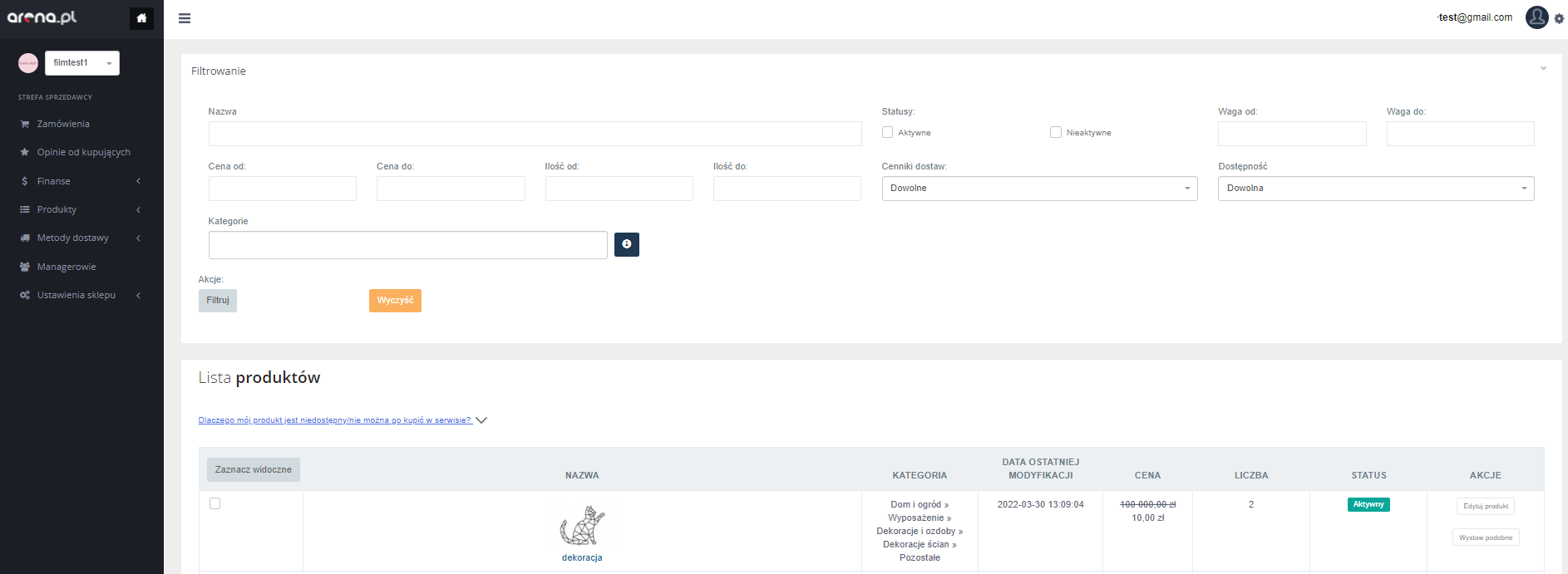Viewport: 1568px width, 574px height.
Task: Click the Zaznacz widoczne button
Action: coord(254,469)
